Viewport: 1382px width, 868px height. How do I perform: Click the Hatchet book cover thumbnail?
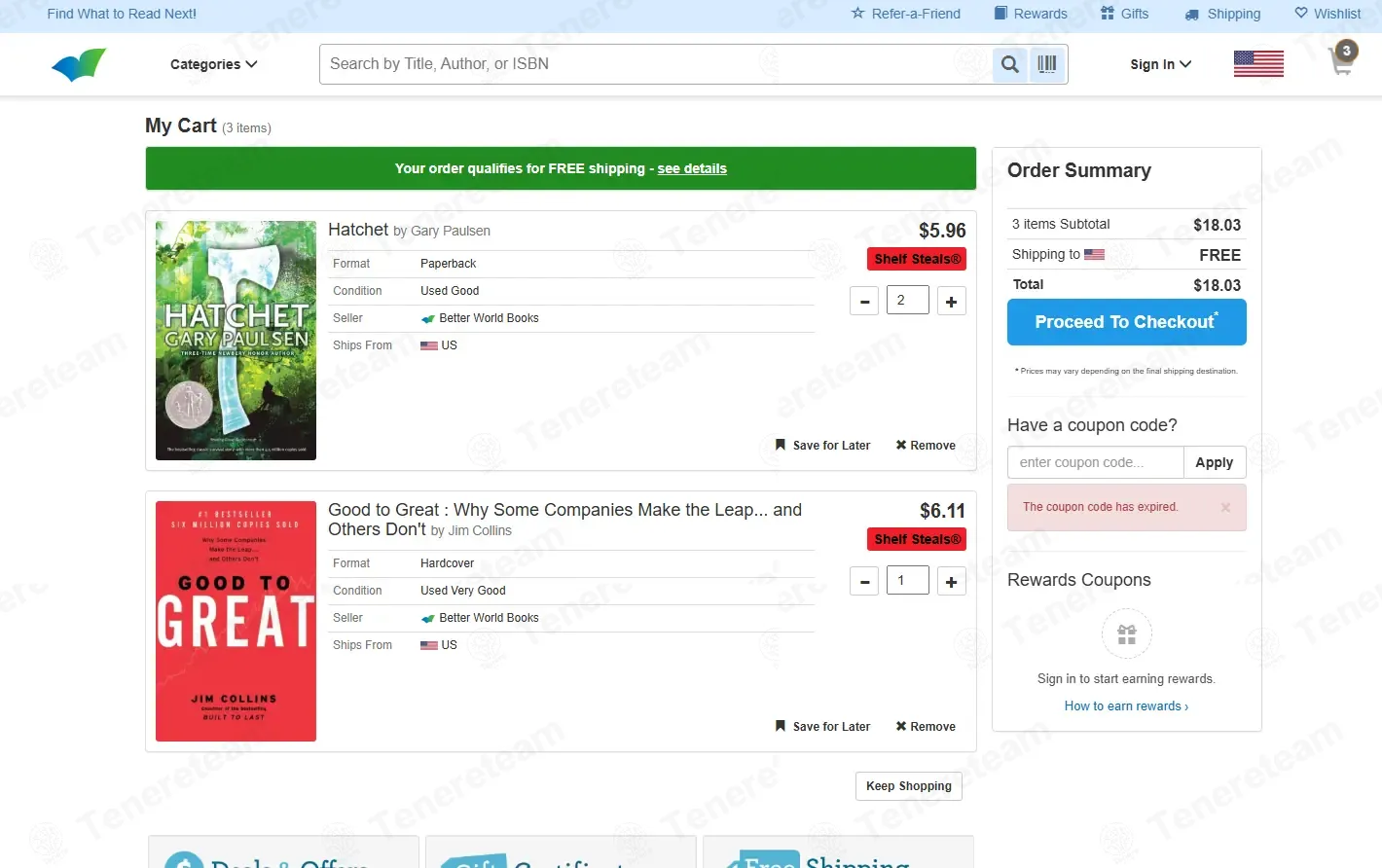point(236,341)
